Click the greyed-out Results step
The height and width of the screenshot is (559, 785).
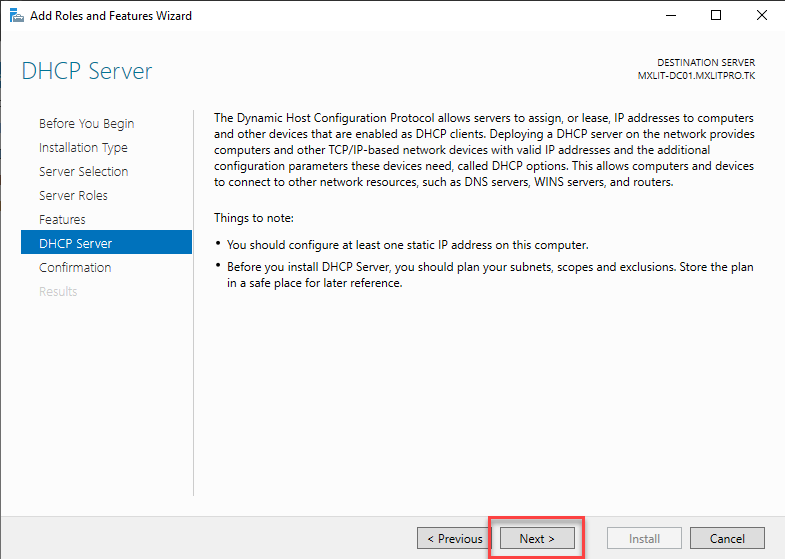[x=58, y=292]
